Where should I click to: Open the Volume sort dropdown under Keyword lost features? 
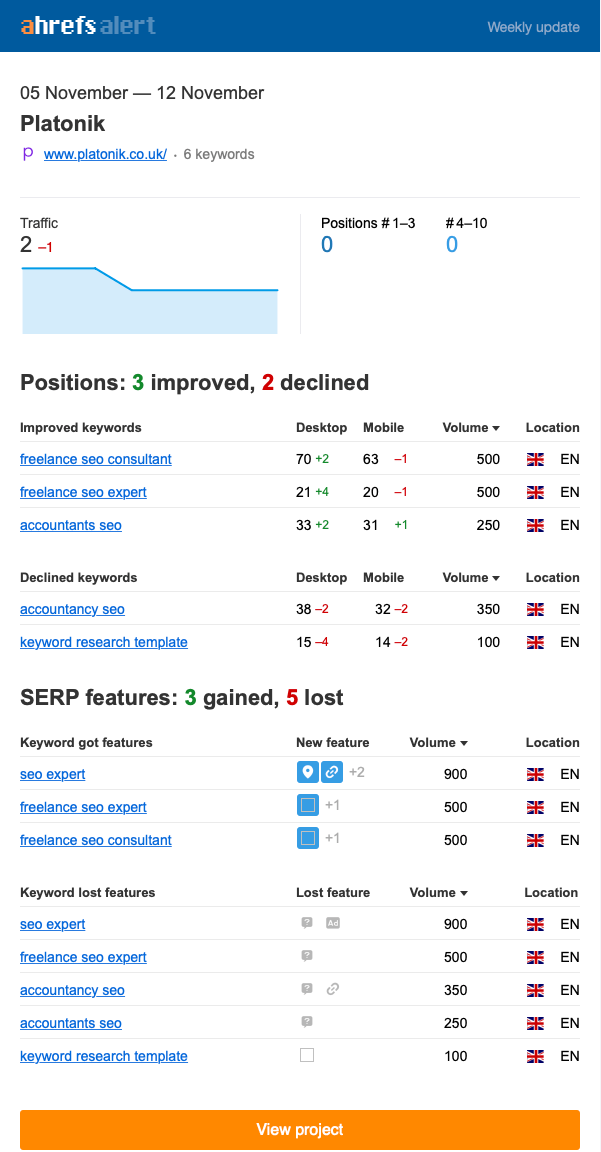coord(437,892)
